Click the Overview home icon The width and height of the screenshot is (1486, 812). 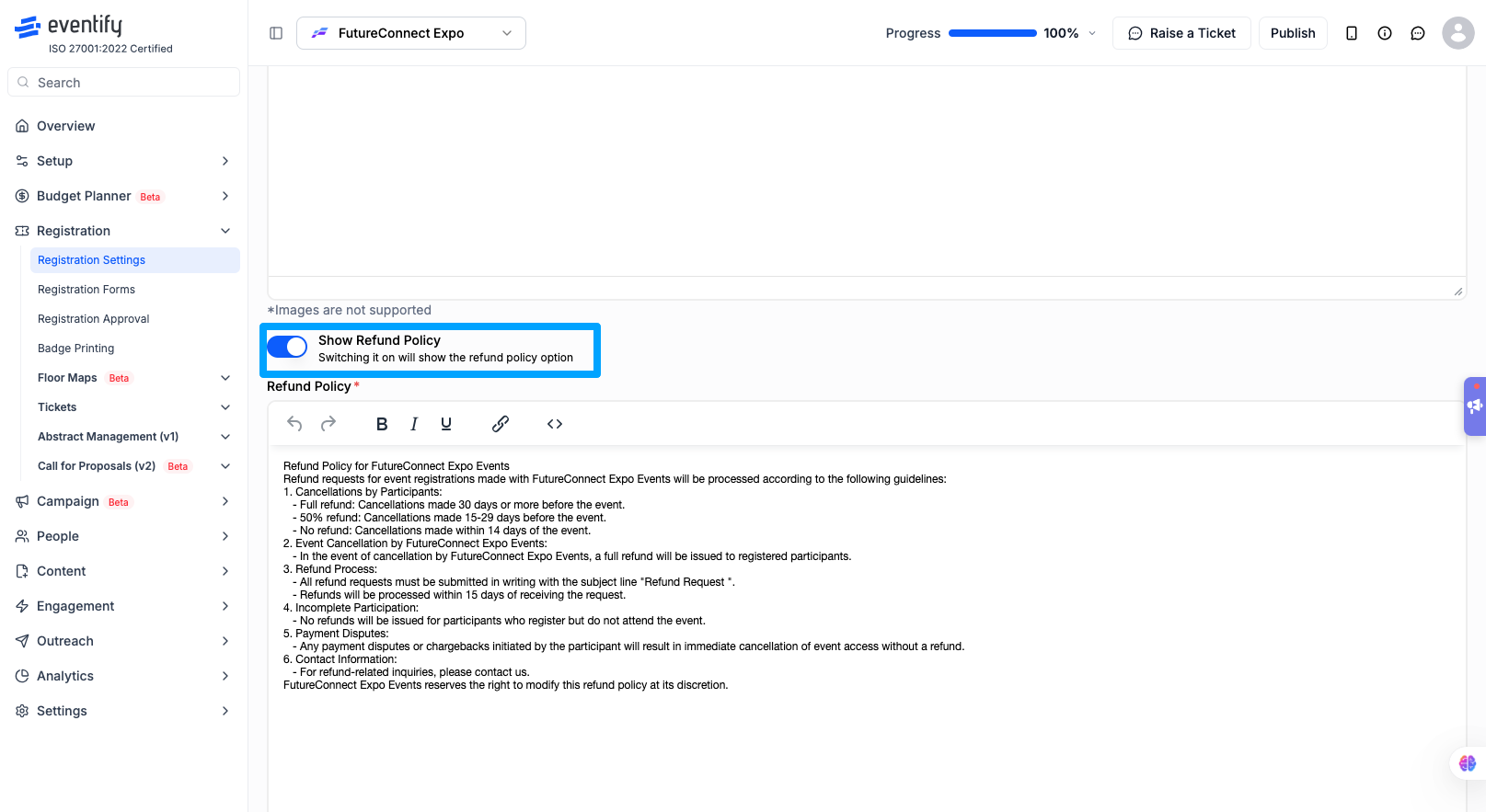[22, 126]
